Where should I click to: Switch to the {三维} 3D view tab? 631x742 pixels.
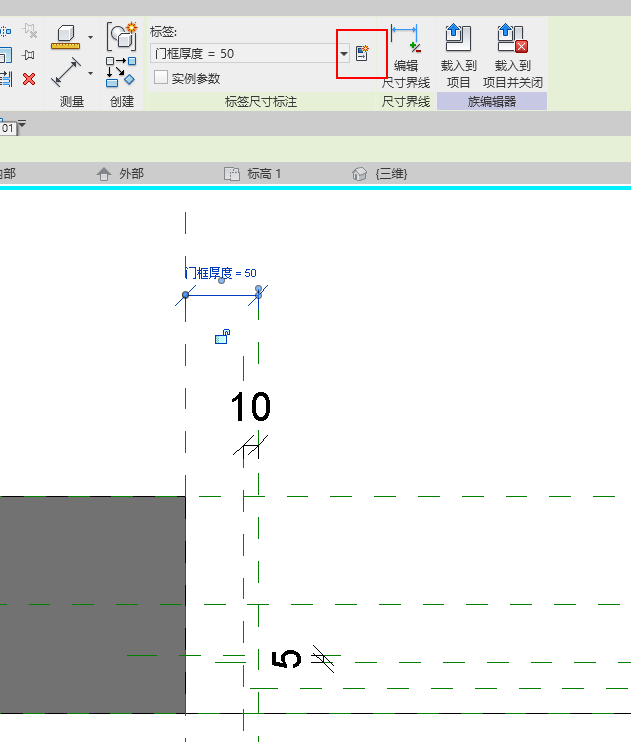(380, 174)
